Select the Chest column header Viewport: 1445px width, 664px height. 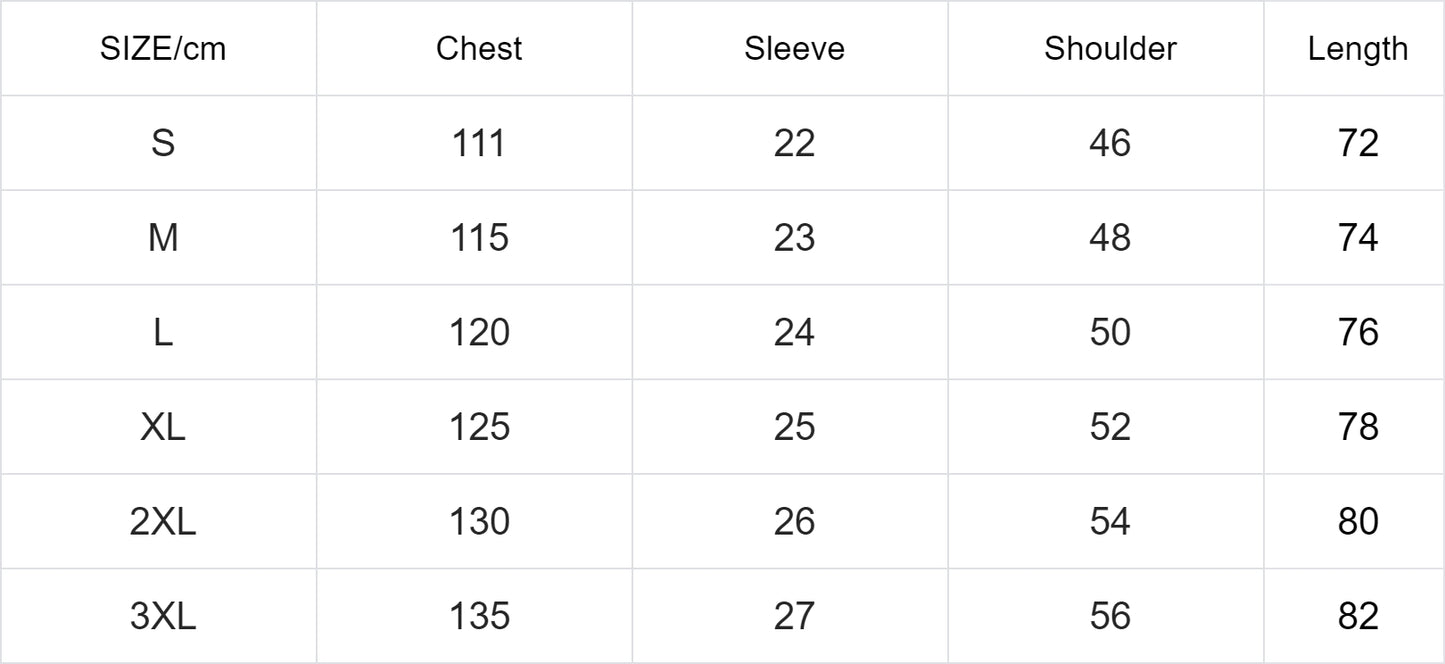(x=479, y=49)
